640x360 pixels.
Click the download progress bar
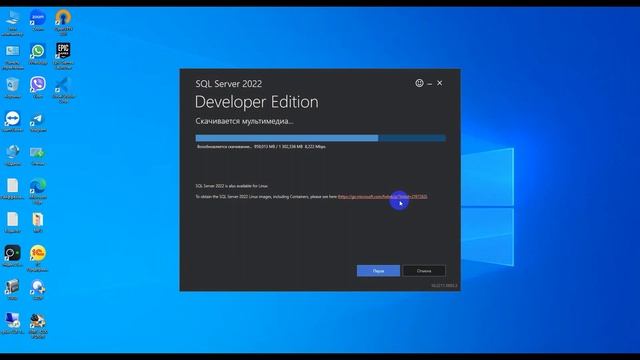pos(320,138)
